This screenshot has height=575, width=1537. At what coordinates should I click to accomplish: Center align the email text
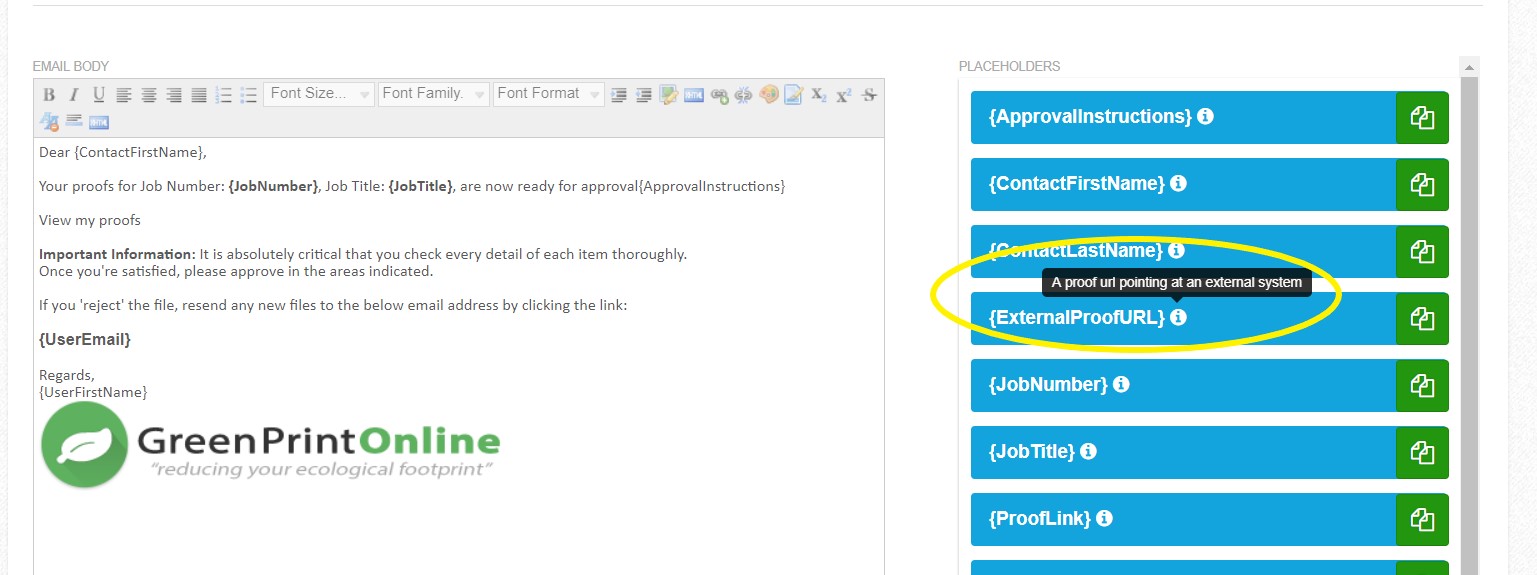coord(149,95)
